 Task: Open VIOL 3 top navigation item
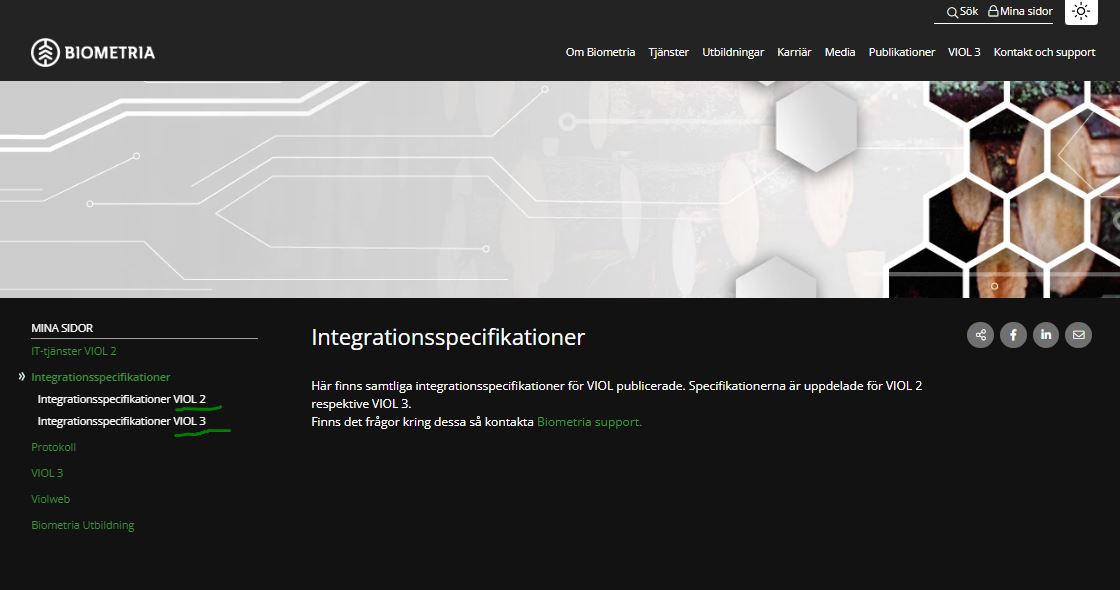coord(964,52)
